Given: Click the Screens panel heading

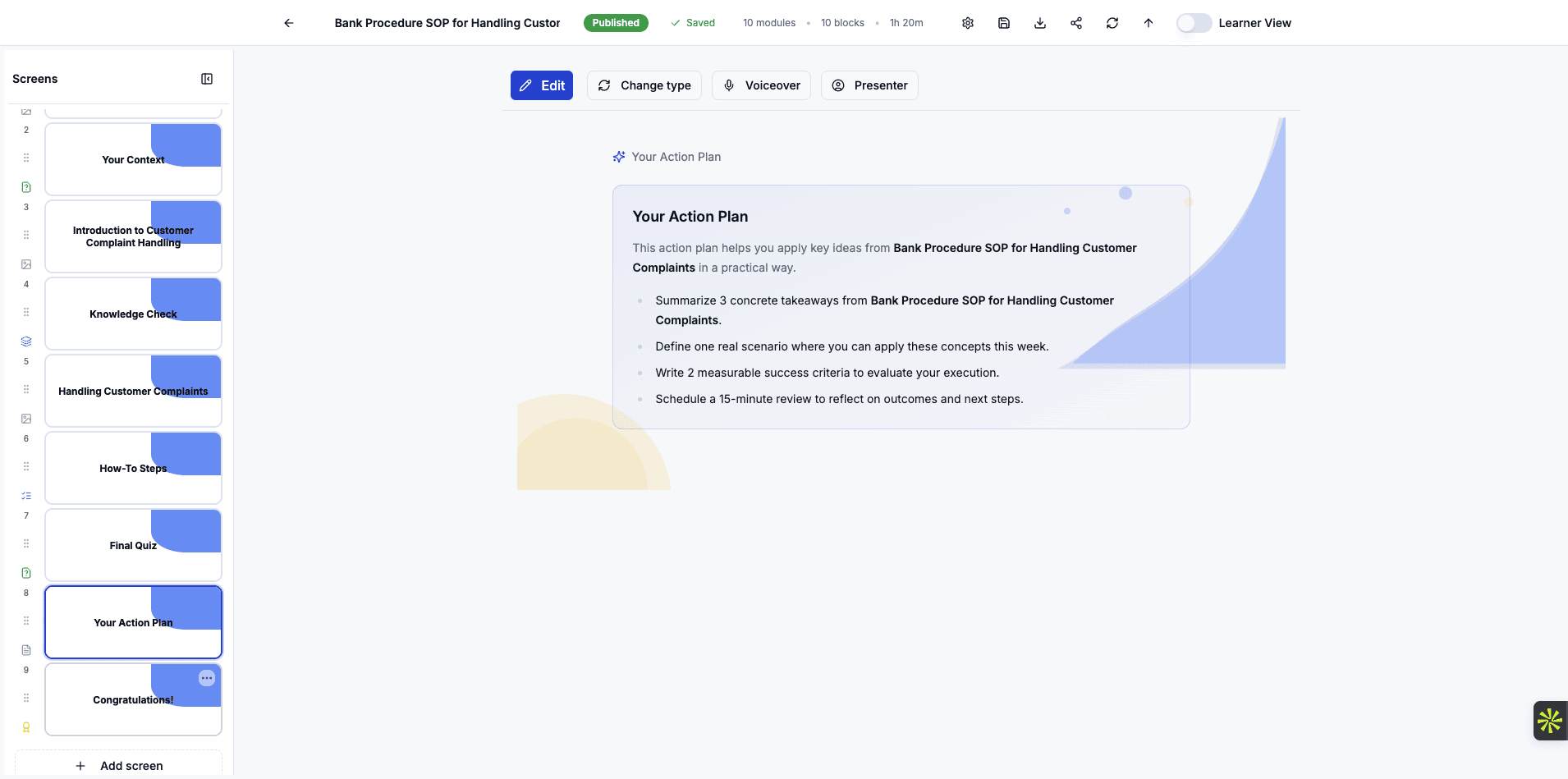Looking at the screenshot, I should [x=35, y=79].
